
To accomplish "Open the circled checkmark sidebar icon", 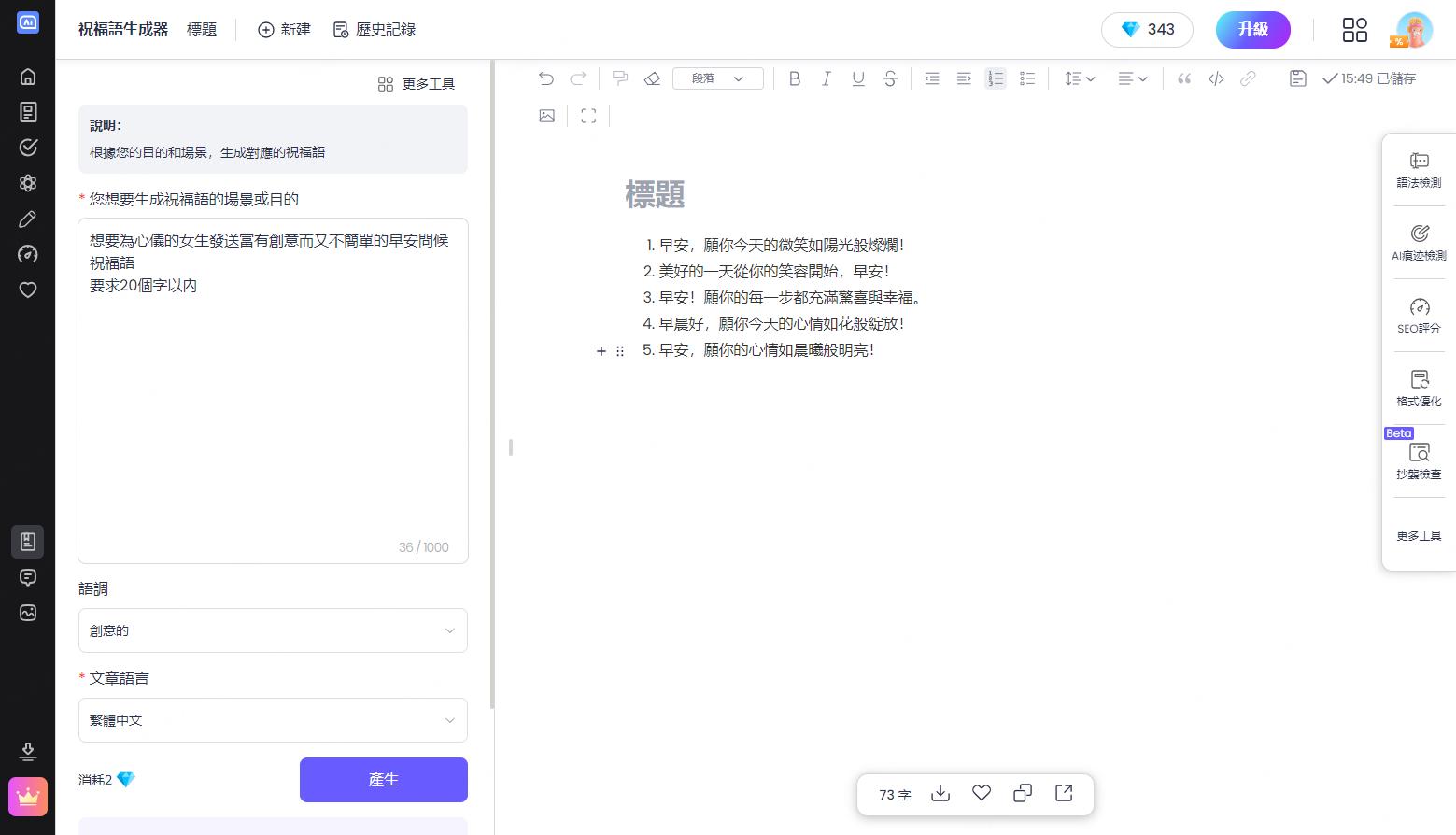I will point(28,148).
